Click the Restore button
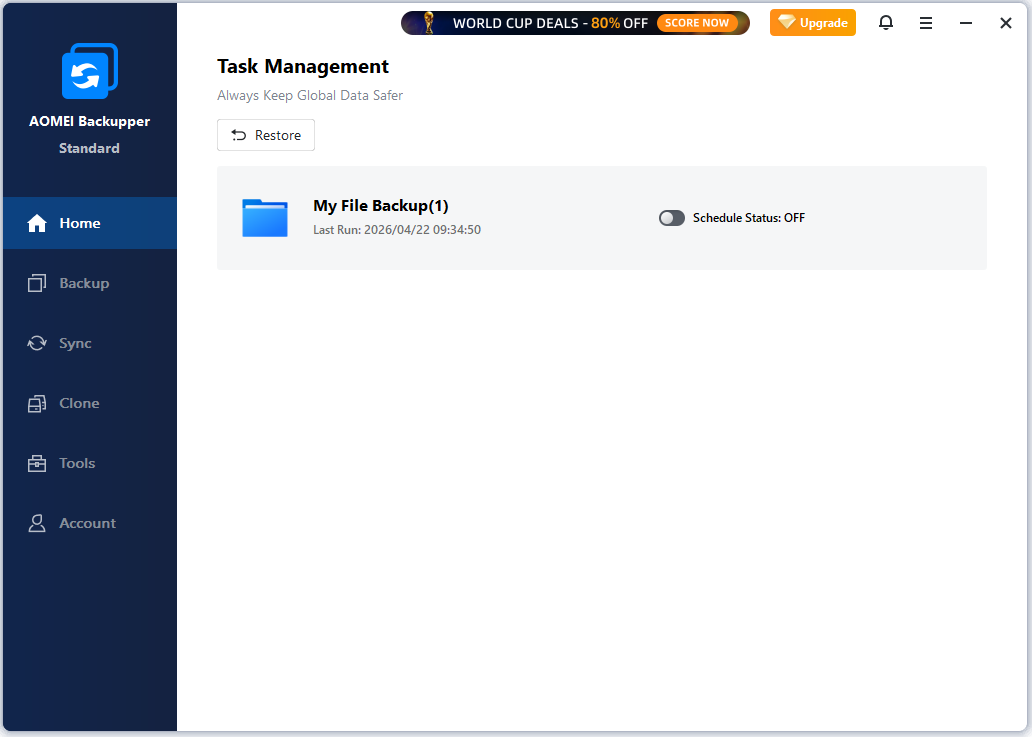Viewport: 1032px width, 737px height. (x=266, y=135)
